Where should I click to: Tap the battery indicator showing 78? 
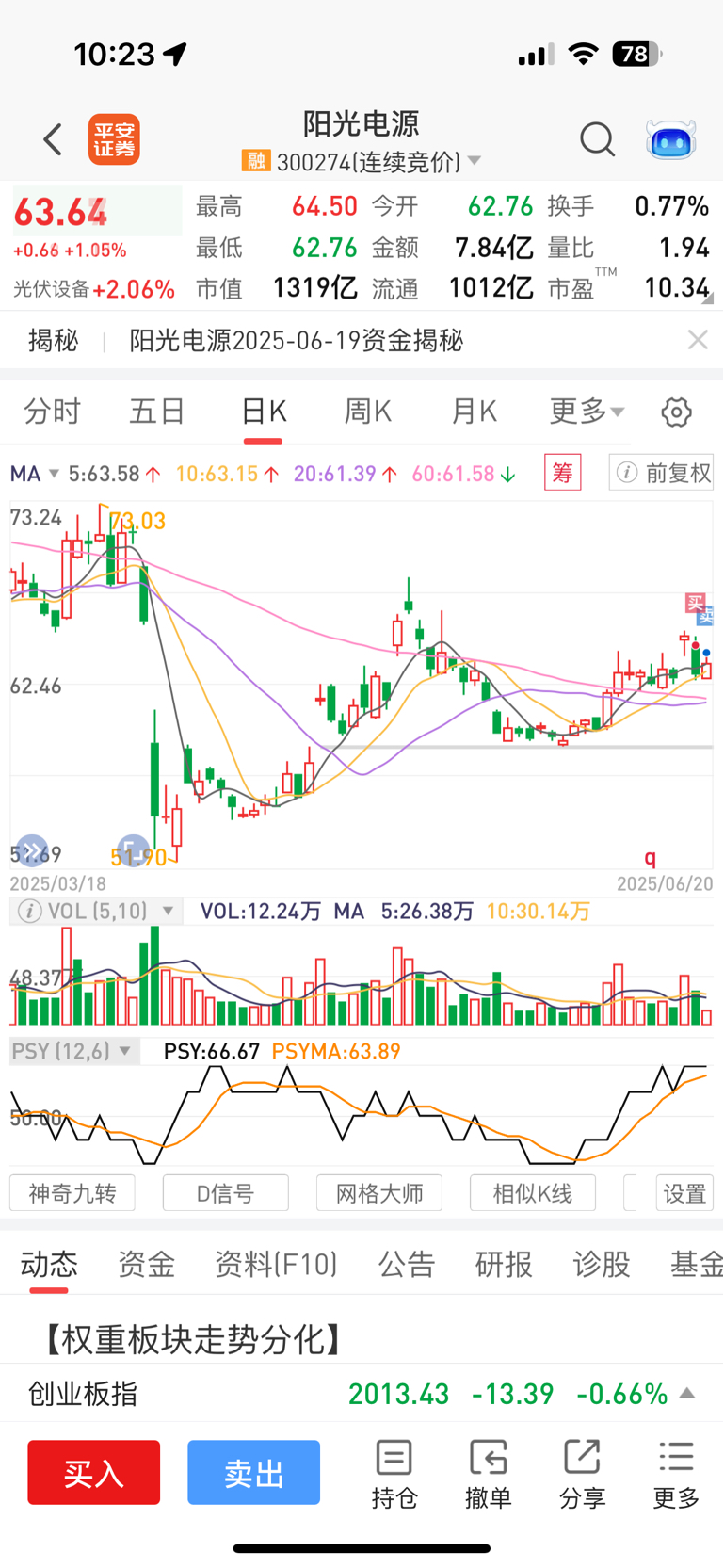tap(637, 55)
